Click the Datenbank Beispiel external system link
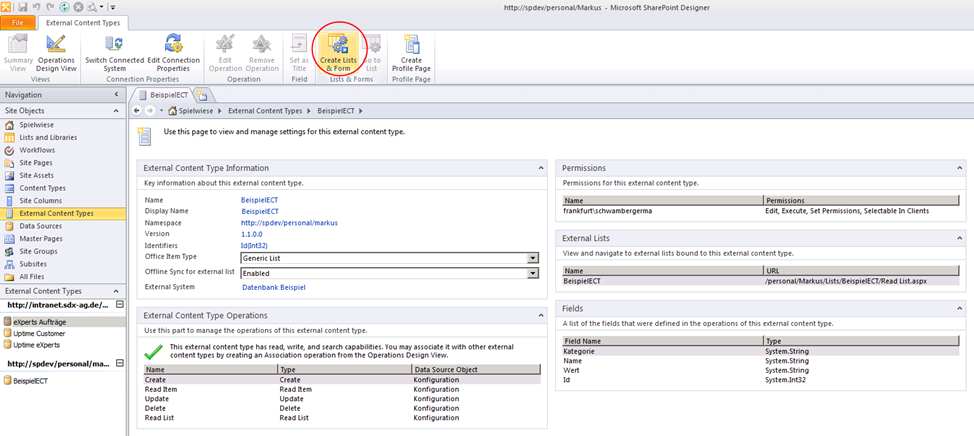Viewport: 974px width, 436px height. (273, 287)
